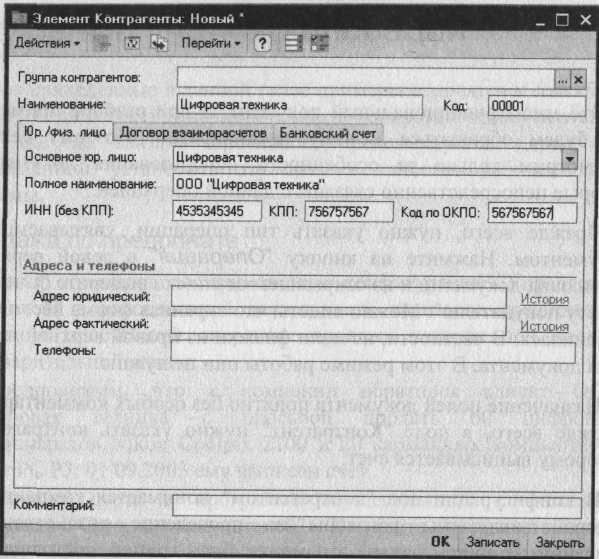Click the Код по ОКПО label
599x559 pixels.
(x=440, y=212)
